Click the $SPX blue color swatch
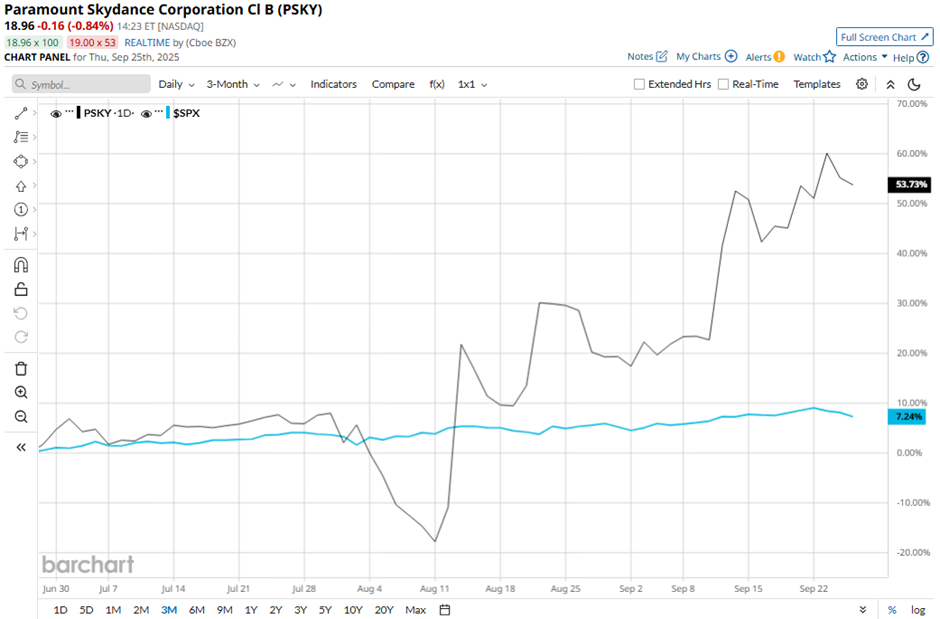Viewport: 940px width, 619px height. coord(168,113)
